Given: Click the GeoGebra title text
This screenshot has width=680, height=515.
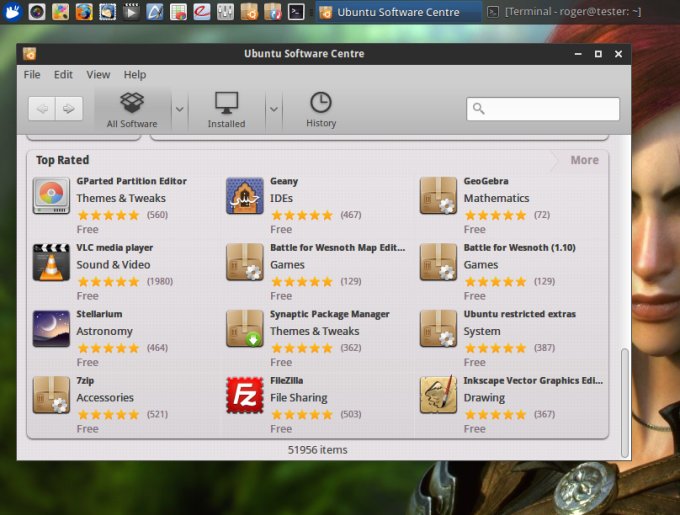Looking at the screenshot, I should [486, 181].
